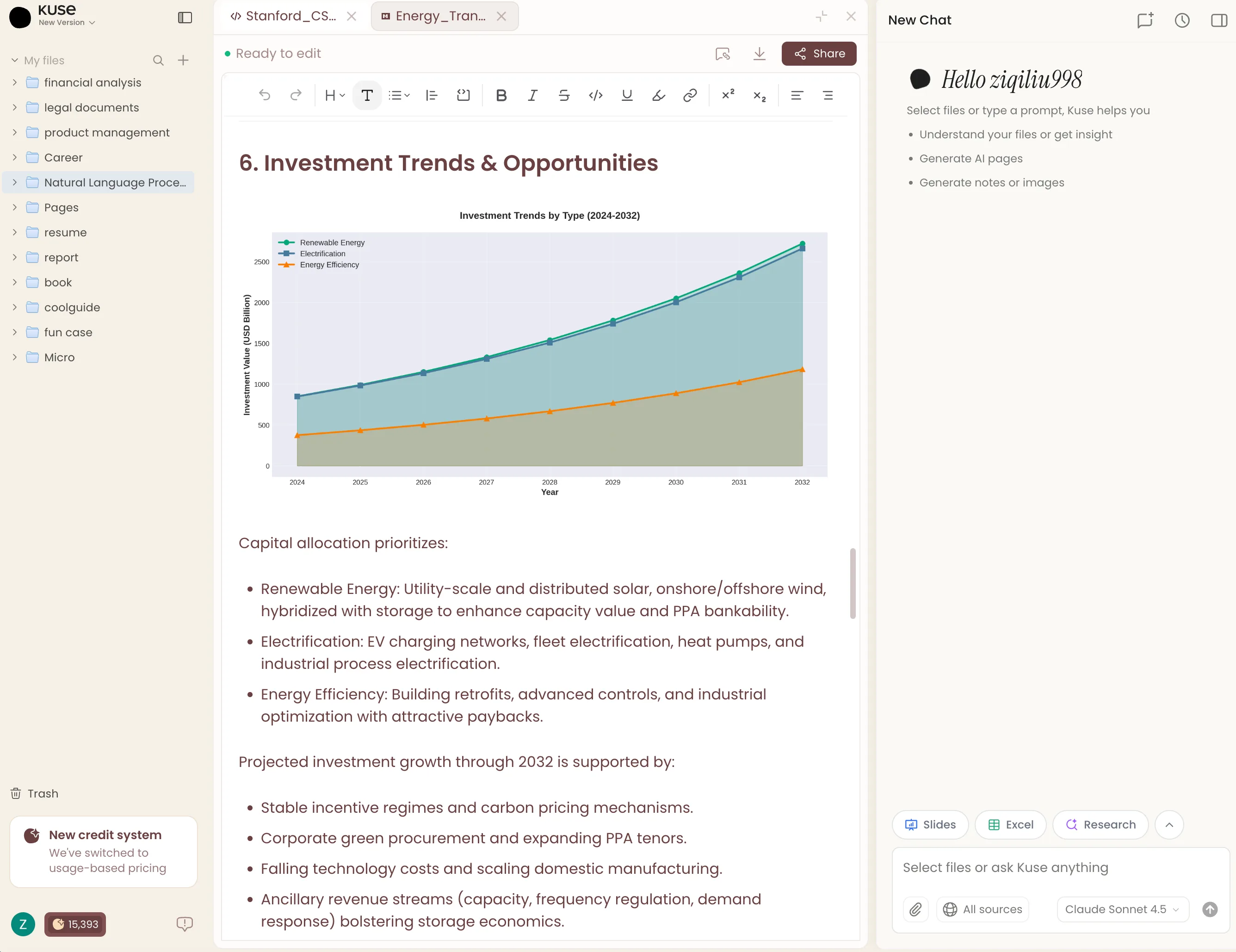Collapse the My files section

coord(15,60)
